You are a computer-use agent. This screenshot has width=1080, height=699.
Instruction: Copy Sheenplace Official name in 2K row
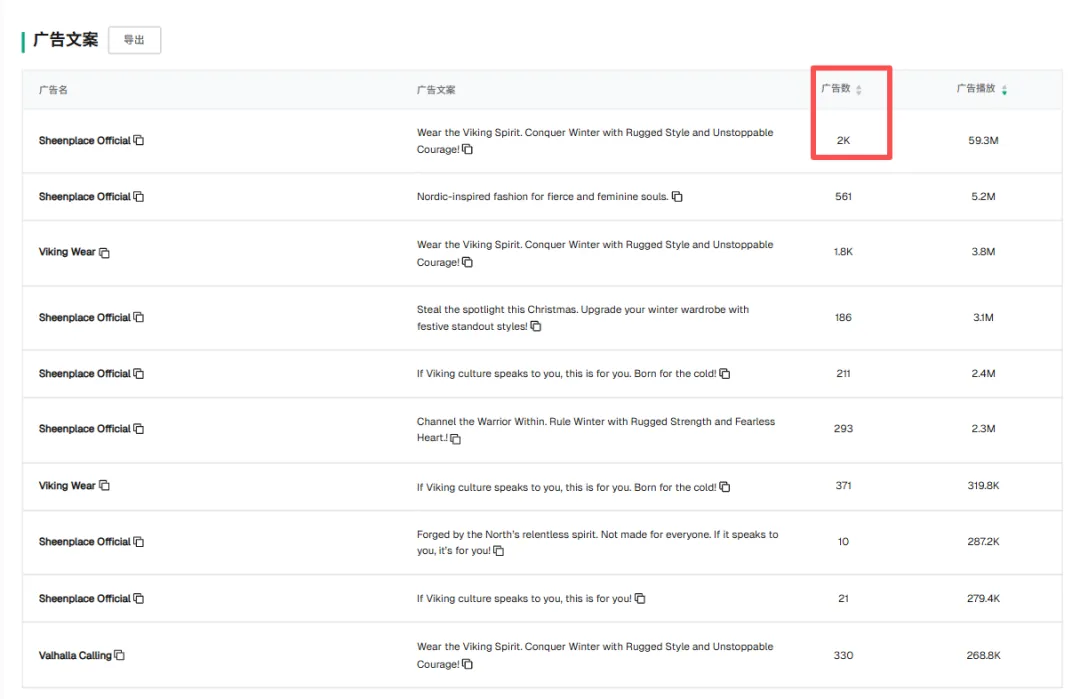tap(139, 141)
